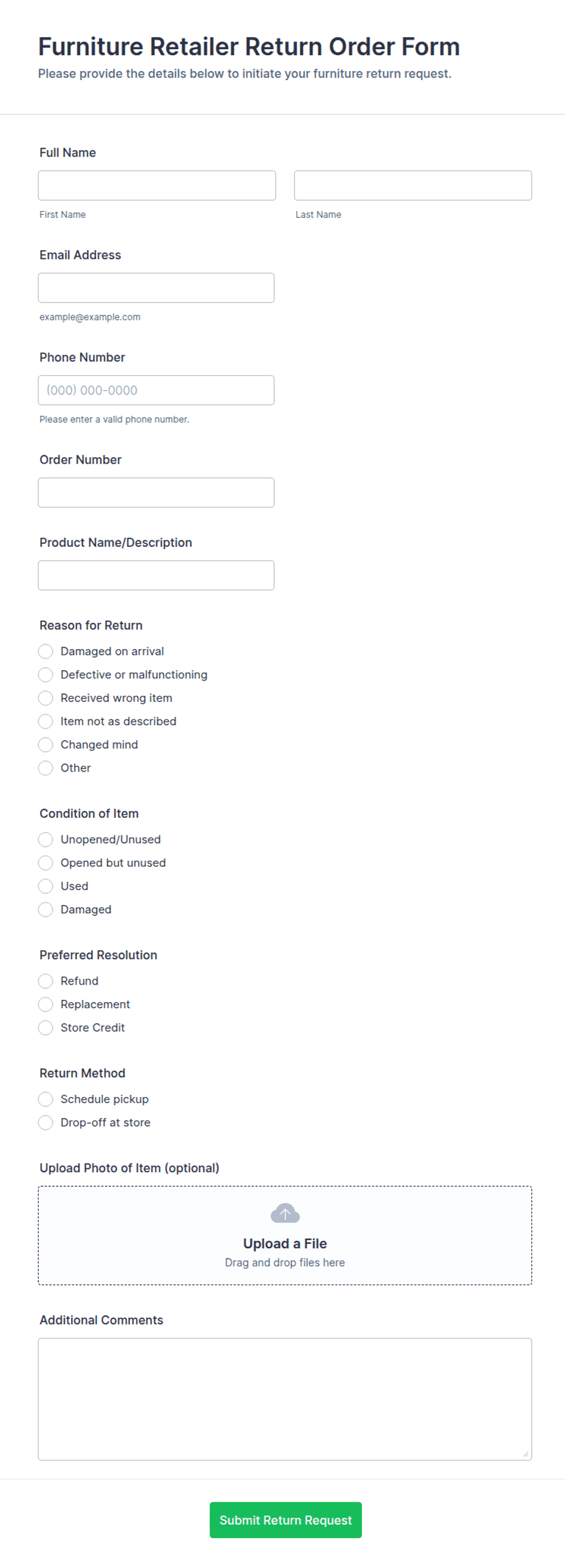Click the First Name input field

157,185
